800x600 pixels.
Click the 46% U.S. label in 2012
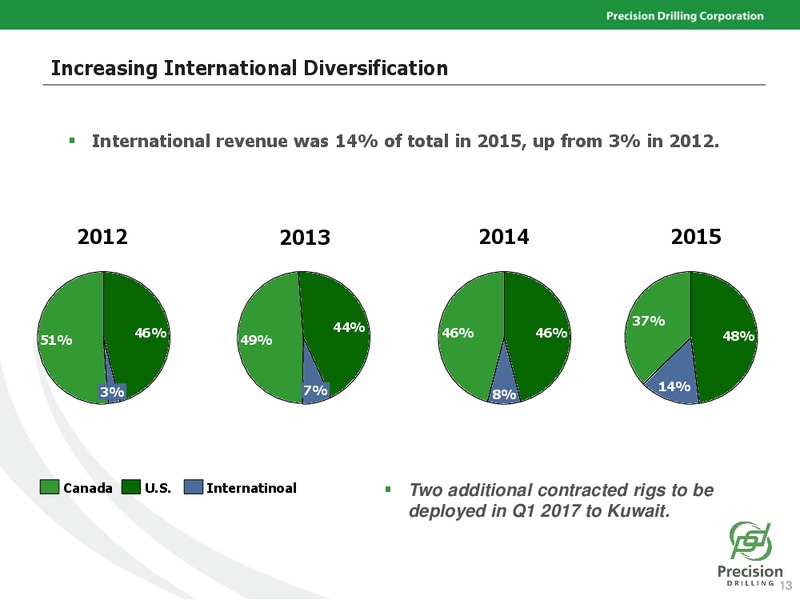(x=151, y=333)
